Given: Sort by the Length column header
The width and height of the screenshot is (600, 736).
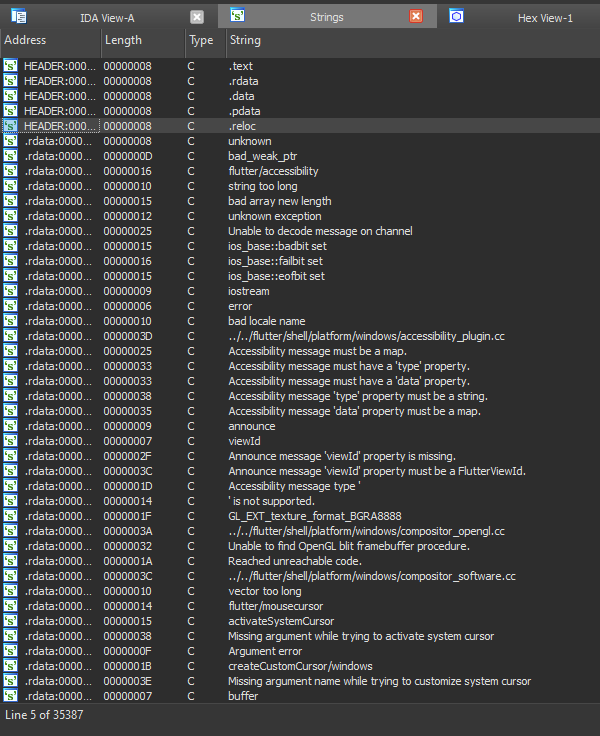Looking at the screenshot, I should pyautogui.click(x=143, y=40).
